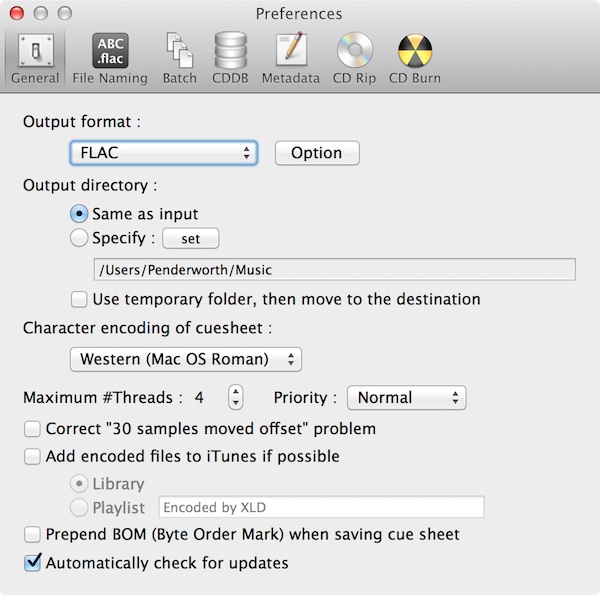This screenshot has width=600, height=595.
Task: Open the Priority Normal dropdown
Action: click(x=407, y=398)
